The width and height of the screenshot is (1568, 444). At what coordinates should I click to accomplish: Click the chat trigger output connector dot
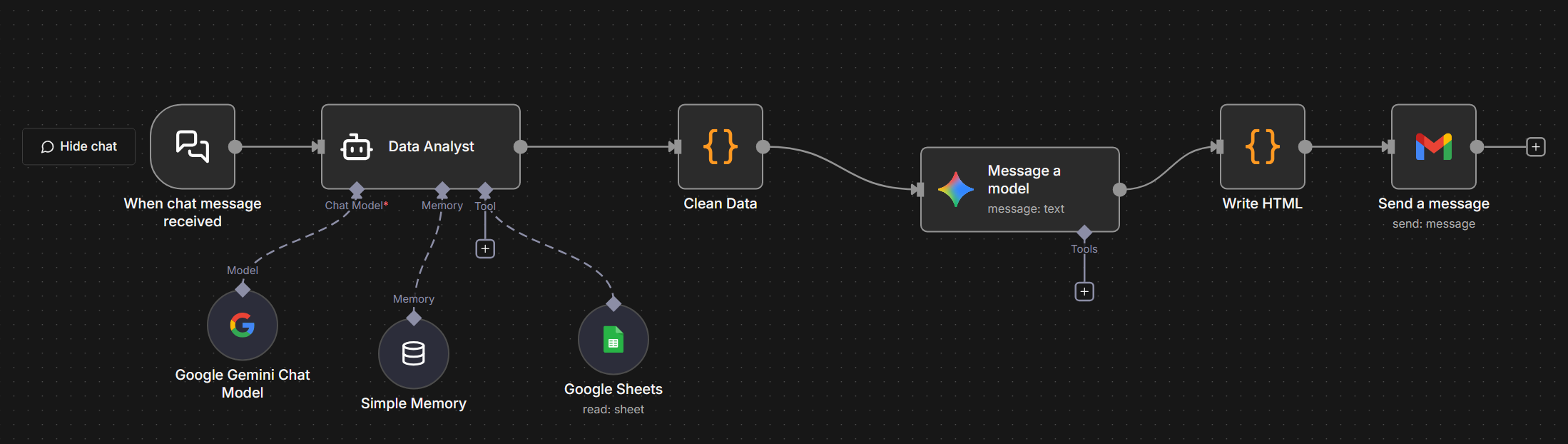point(235,146)
